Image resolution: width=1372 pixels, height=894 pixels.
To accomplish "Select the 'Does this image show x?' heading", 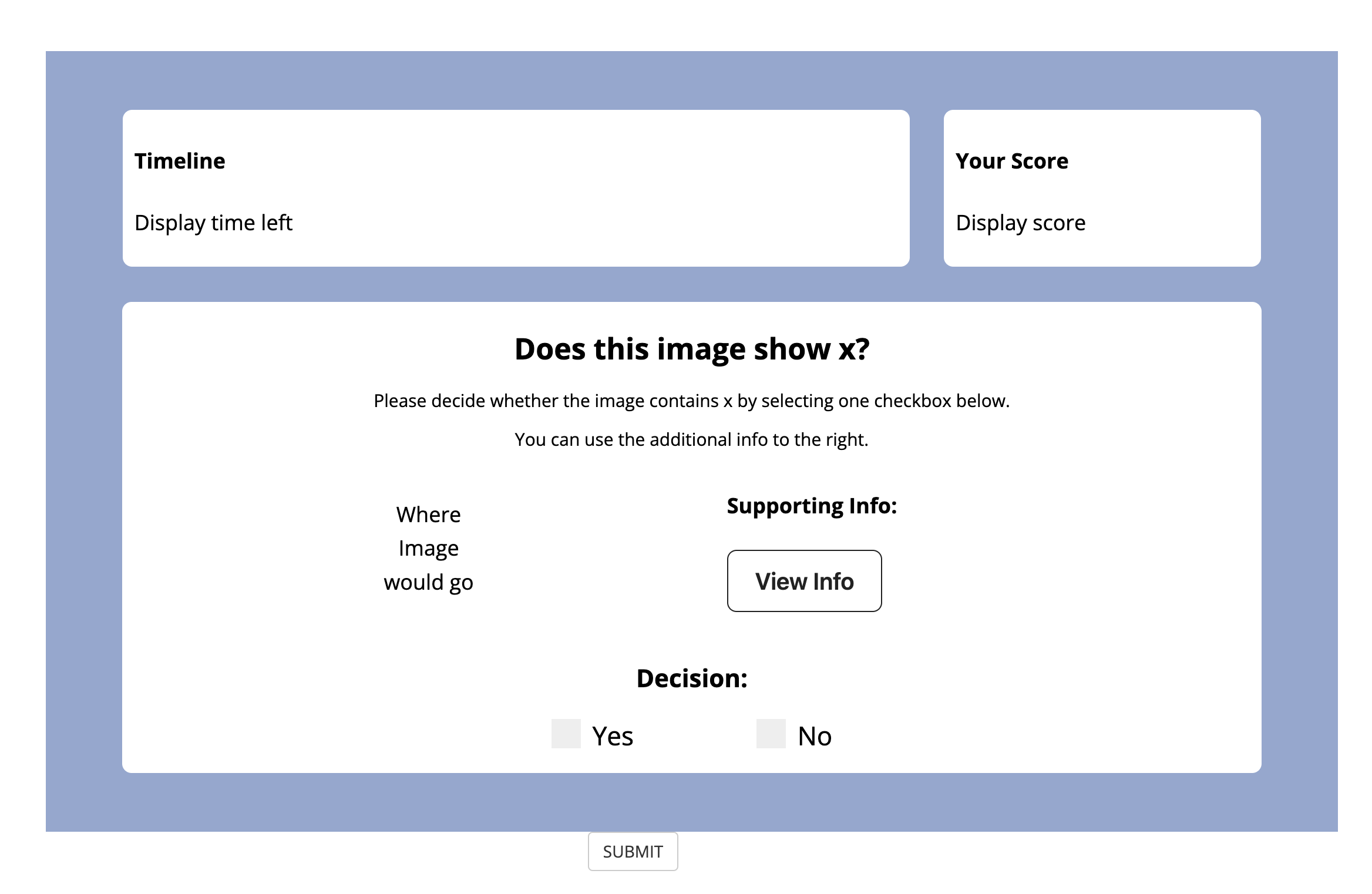I will click(x=692, y=349).
